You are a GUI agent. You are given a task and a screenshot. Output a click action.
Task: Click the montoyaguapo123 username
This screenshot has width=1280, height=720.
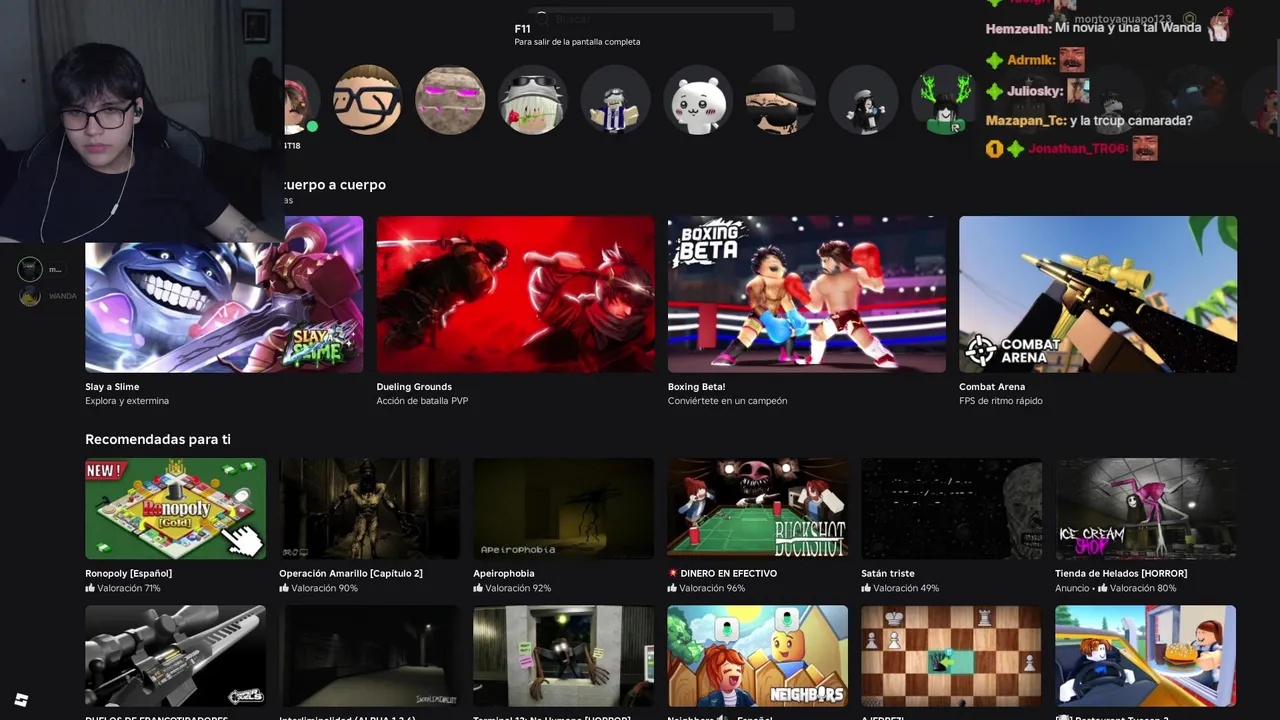coord(1122,19)
